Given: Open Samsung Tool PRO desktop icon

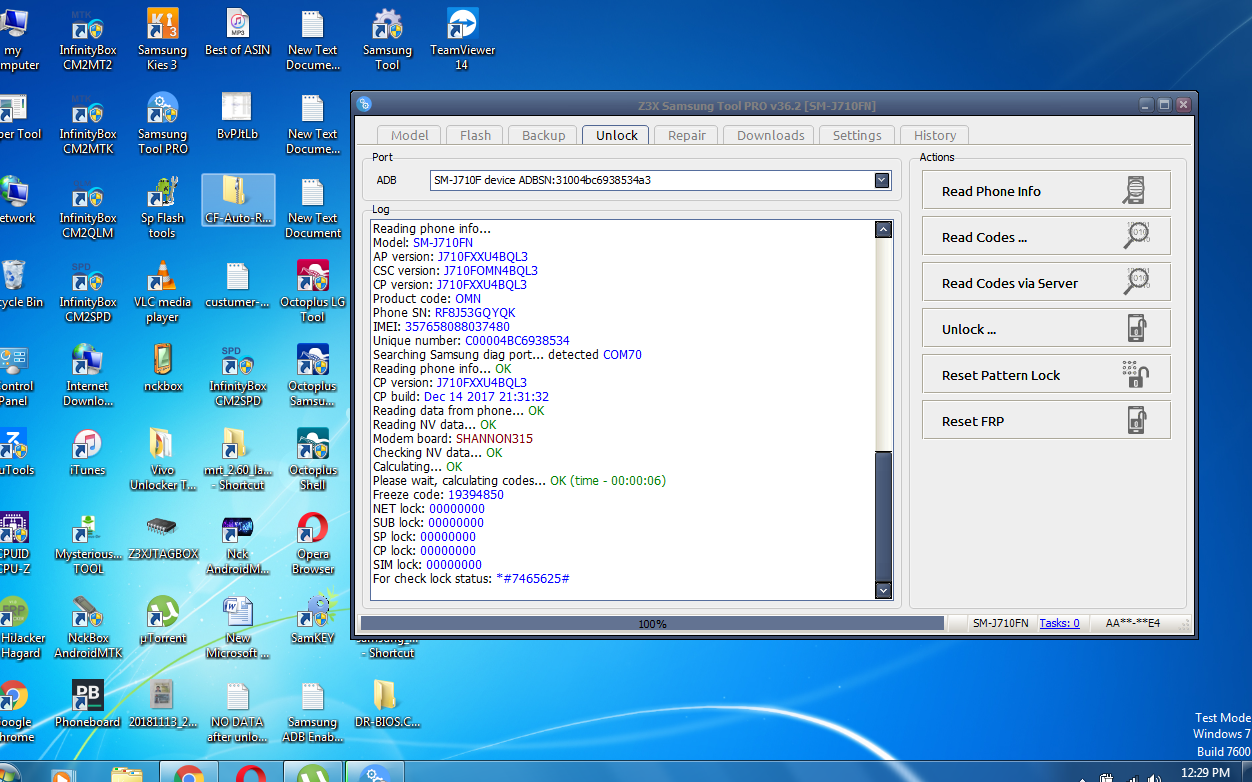Looking at the screenshot, I should (x=162, y=124).
